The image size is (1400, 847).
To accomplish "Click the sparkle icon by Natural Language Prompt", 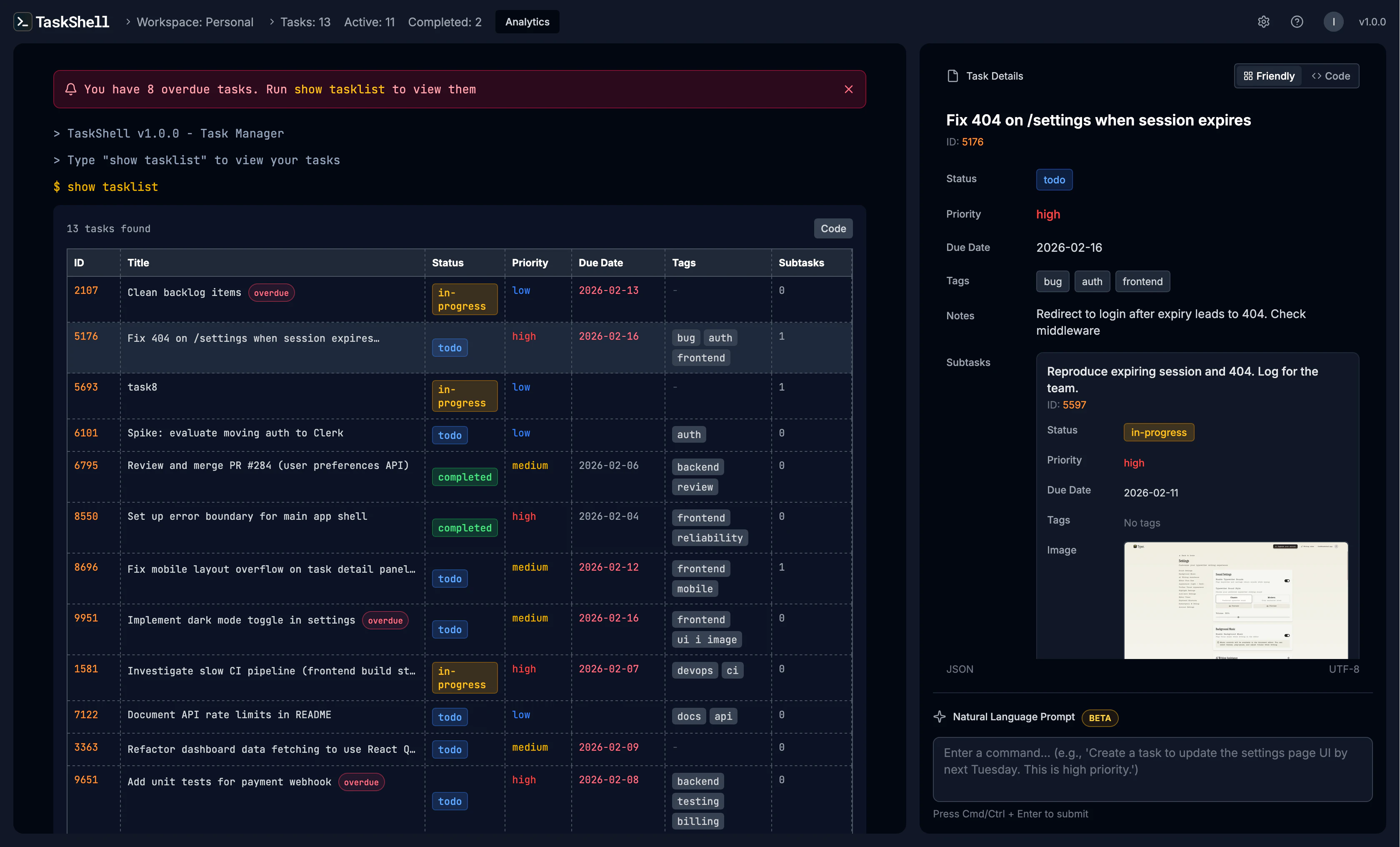I will click(x=940, y=717).
